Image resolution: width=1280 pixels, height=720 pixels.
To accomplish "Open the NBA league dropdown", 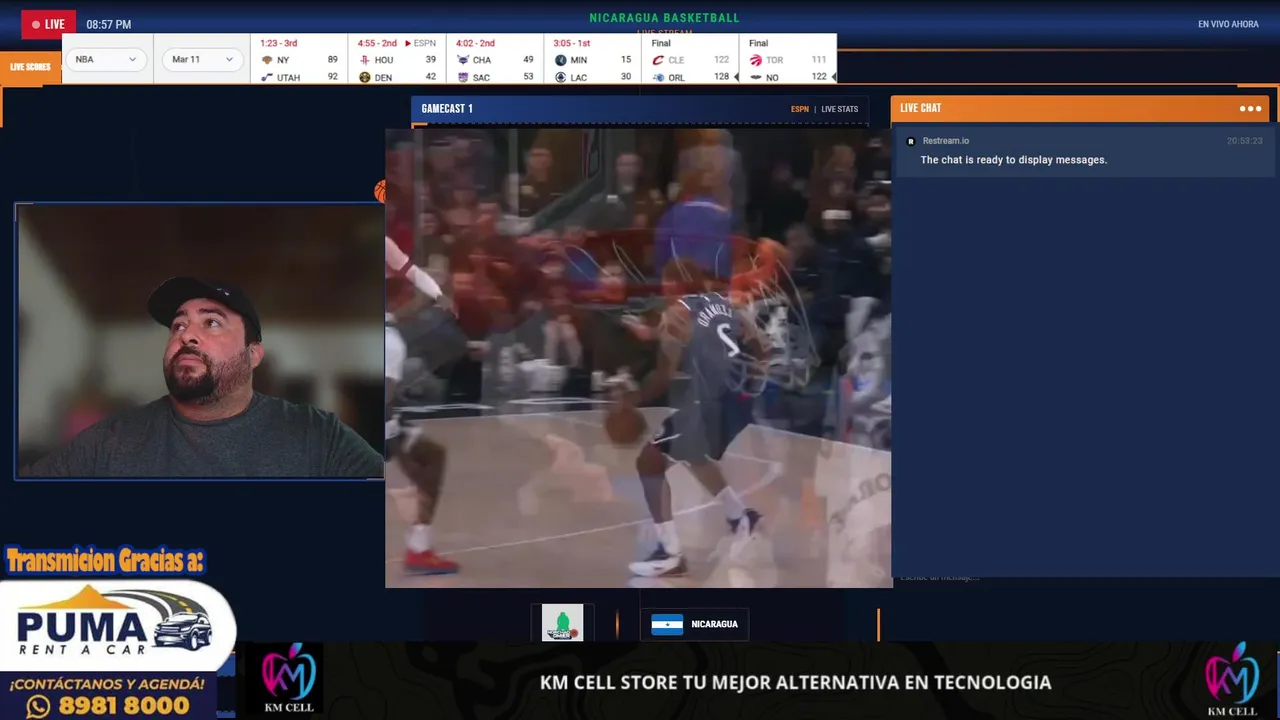I will tap(106, 59).
